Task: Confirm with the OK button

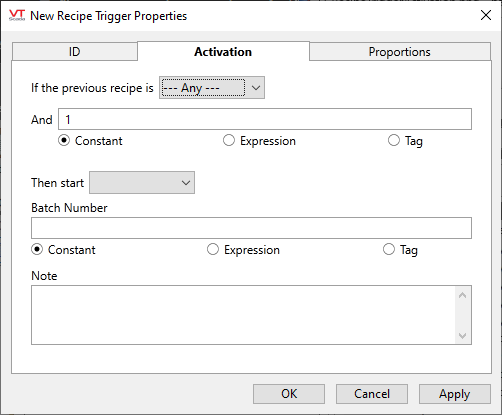Action: pos(289,394)
